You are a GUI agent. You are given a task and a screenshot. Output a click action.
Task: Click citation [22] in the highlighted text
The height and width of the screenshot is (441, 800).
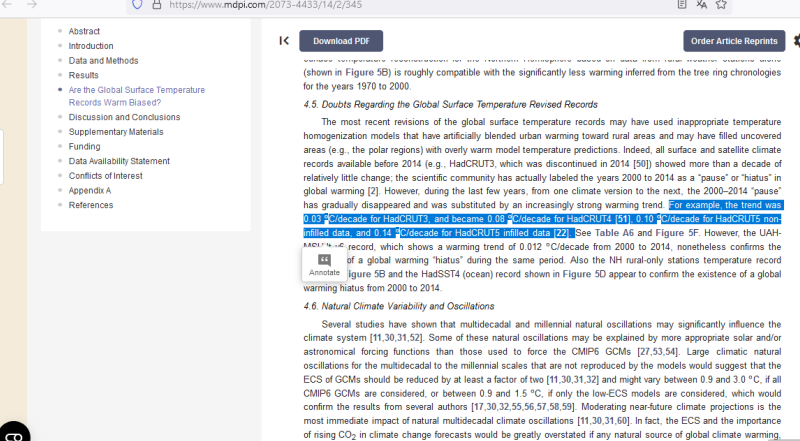[x=562, y=233]
